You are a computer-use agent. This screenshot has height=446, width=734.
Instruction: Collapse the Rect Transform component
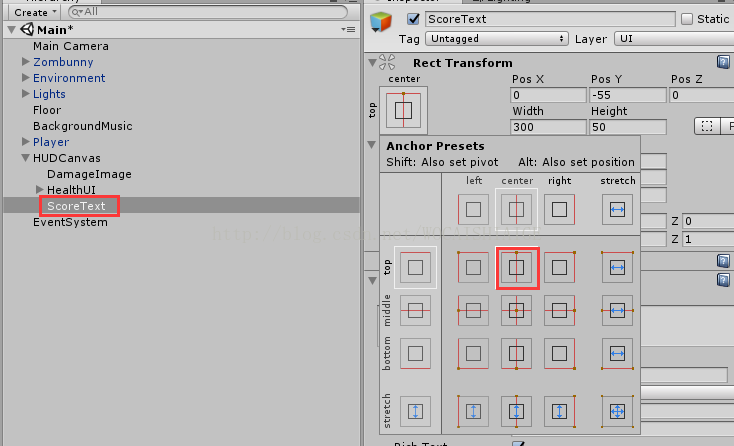tap(373, 62)
